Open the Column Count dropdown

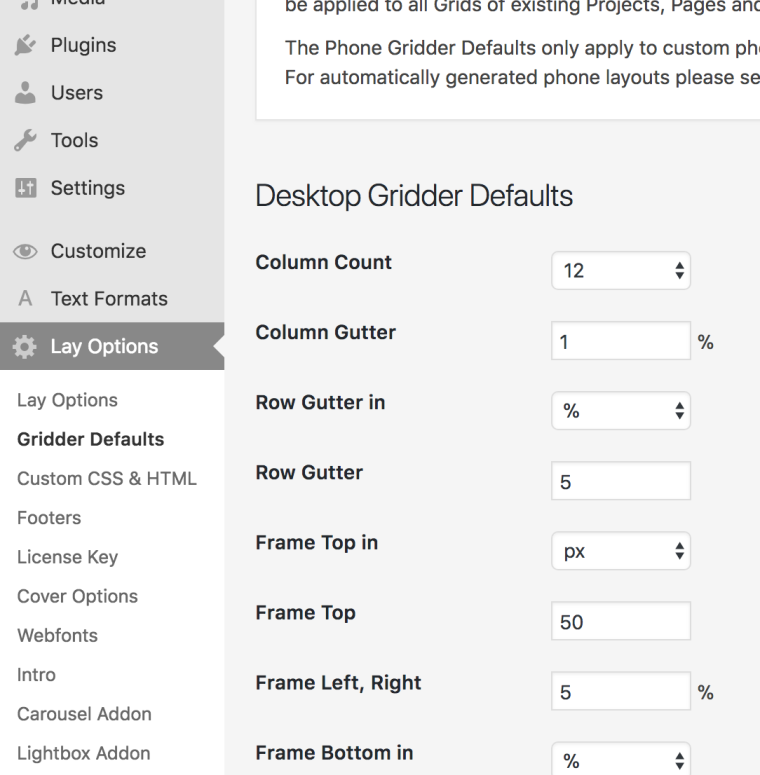tap(620, 271)
